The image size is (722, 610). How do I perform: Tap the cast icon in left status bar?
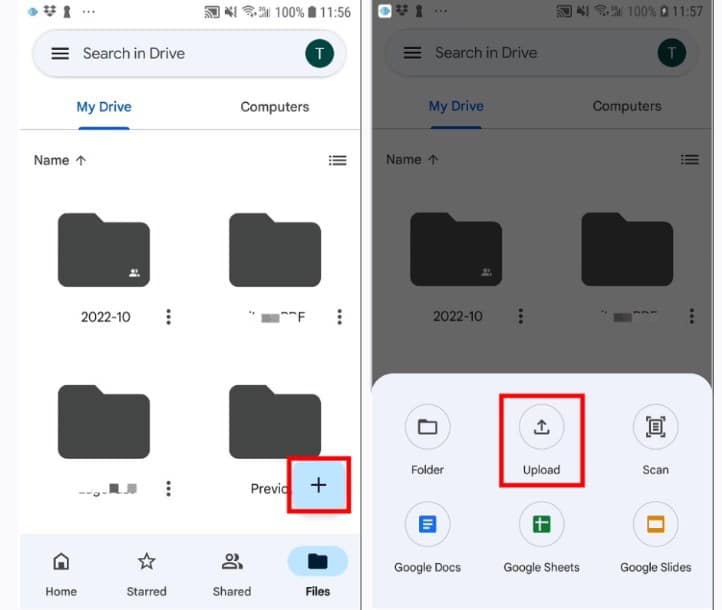pyautogui.click(x=212, y=12)
